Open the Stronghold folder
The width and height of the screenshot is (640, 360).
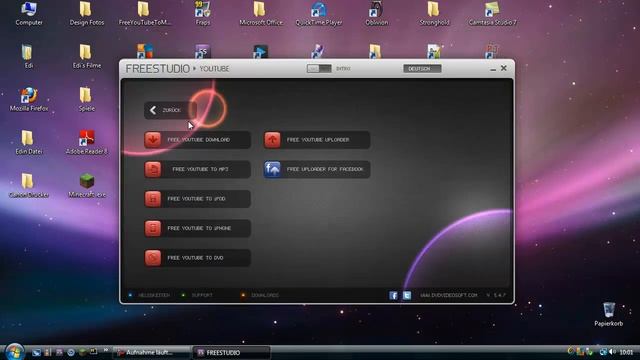tap(434, 13)
